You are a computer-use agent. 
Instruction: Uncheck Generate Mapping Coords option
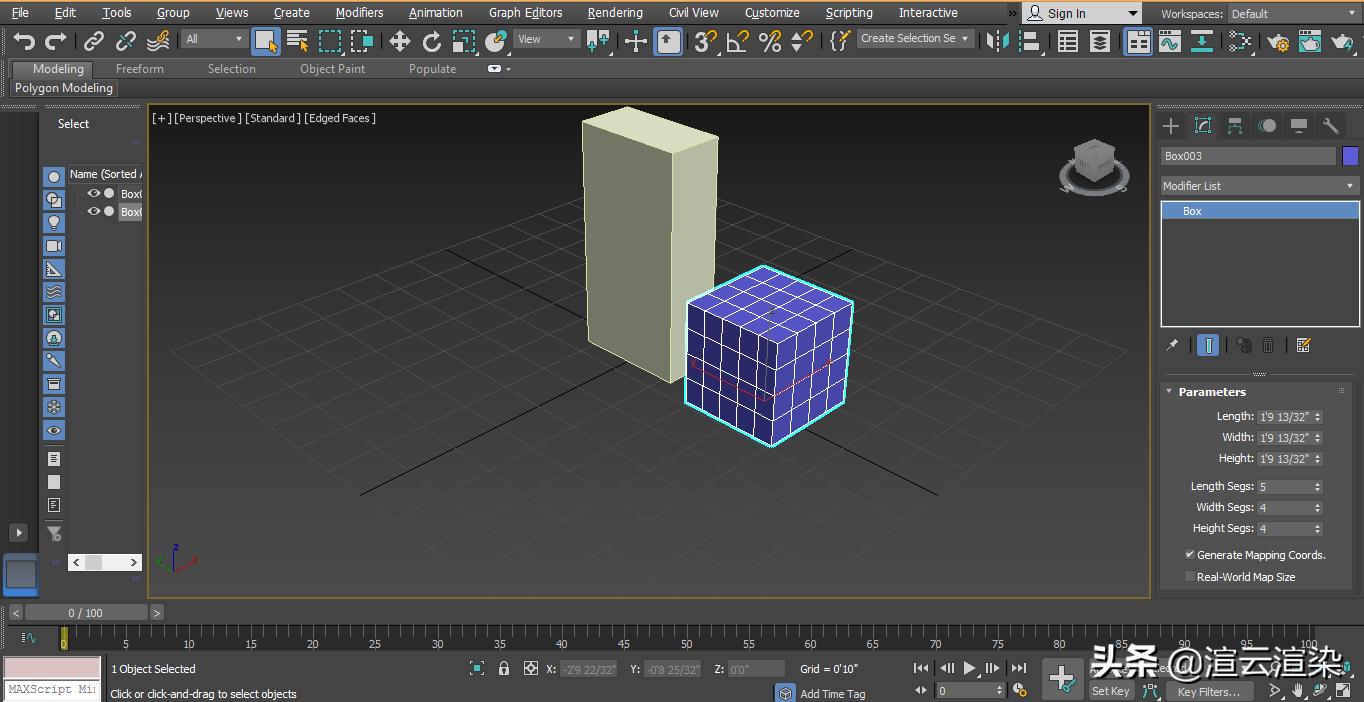pyautogui.click(x=1190, y=554)
